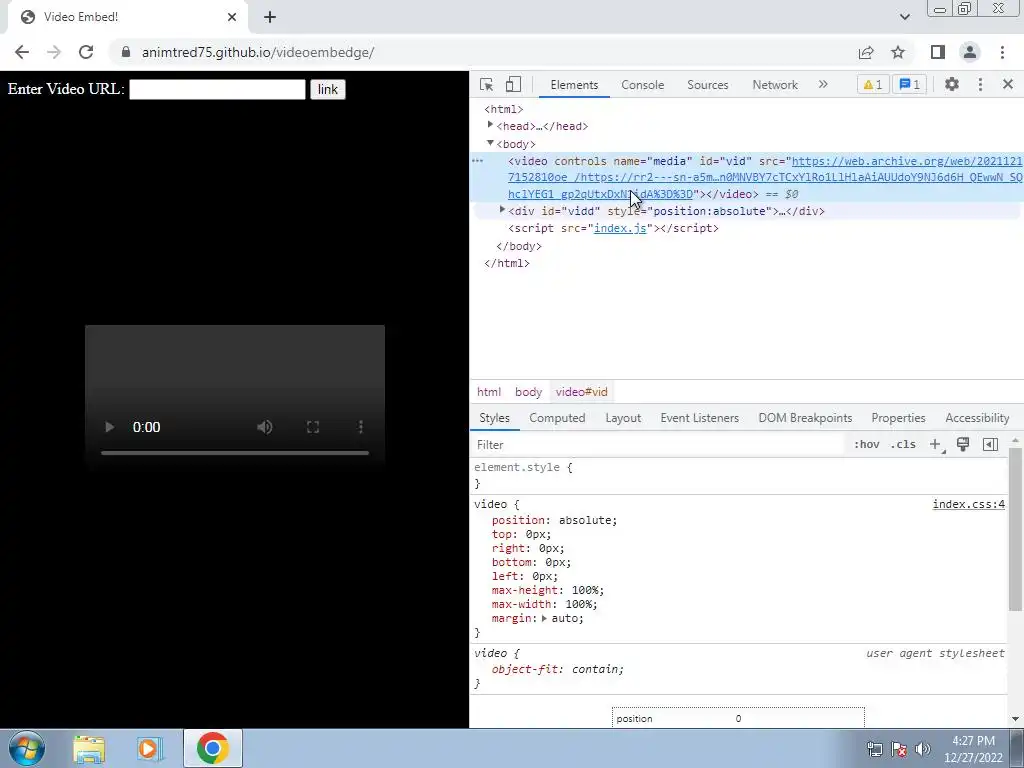Open system volume tray icon
Viewport: 1024px width, 768px height.
point(923,749)
